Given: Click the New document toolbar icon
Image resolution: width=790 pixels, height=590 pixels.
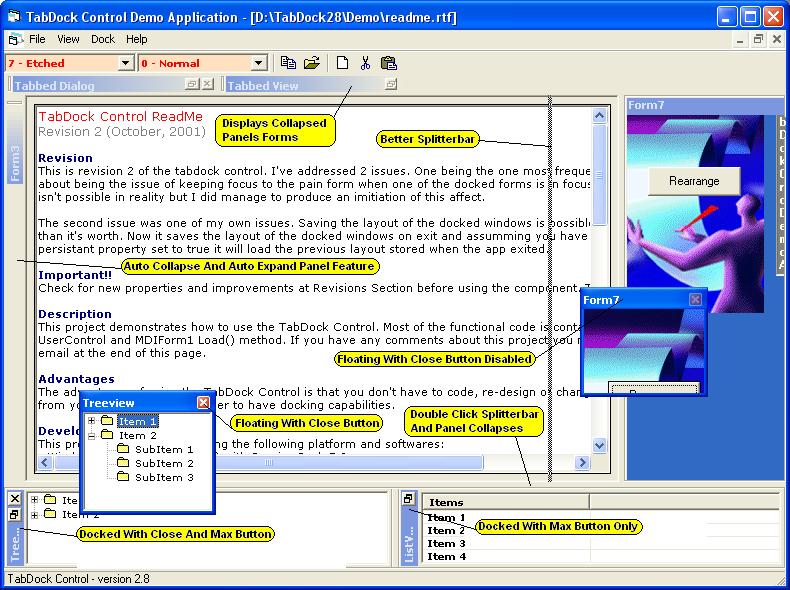Looking at the screenshot, I should [x=342, y=63].
